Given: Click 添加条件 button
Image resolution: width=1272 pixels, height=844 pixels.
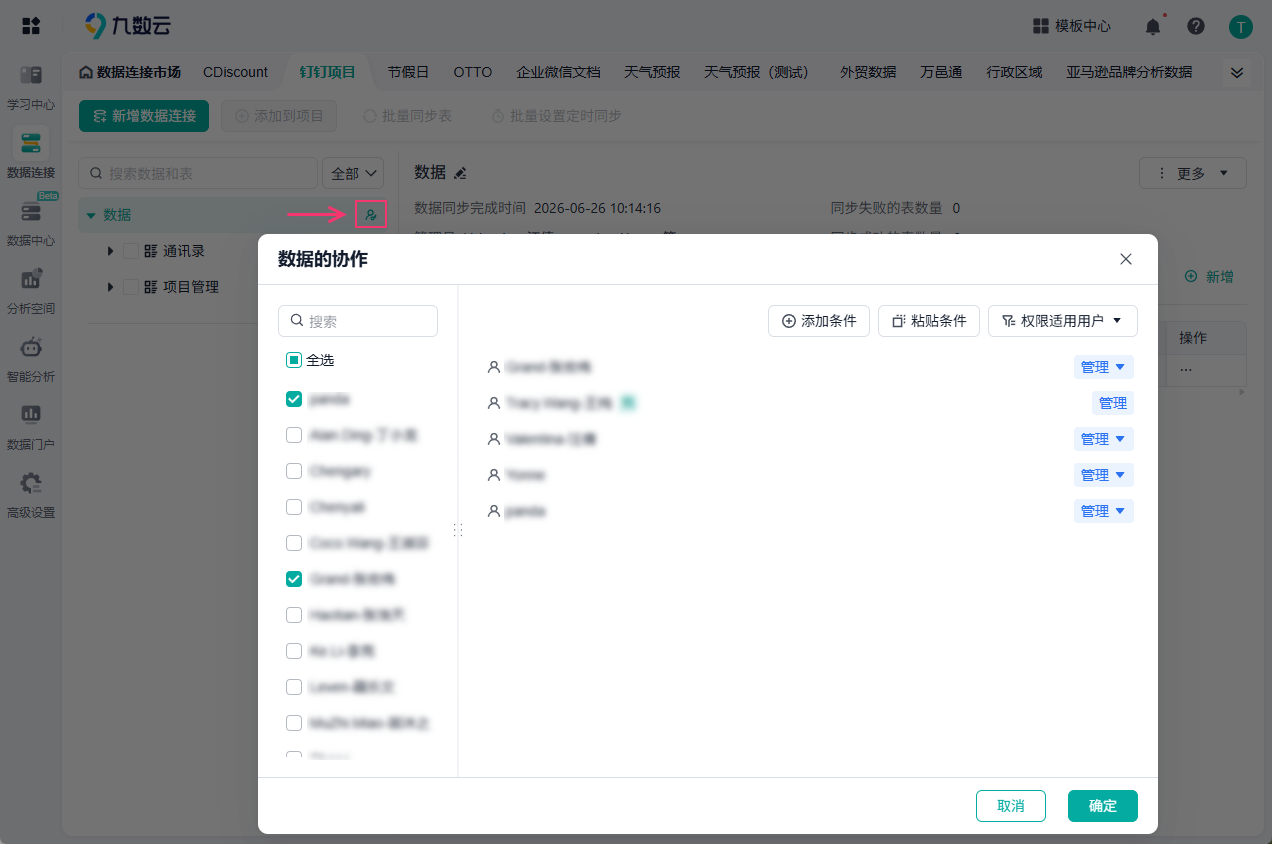Looking at the screenshot, I should [x=819, y=321].
